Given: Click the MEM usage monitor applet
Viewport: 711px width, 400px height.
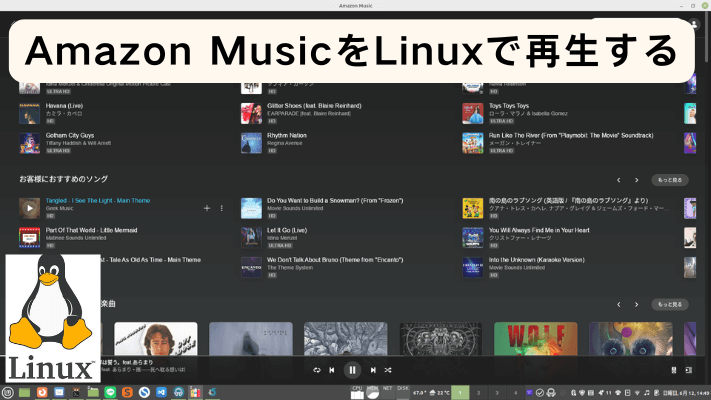Looking at the screenshot, I should click(372, 392).
